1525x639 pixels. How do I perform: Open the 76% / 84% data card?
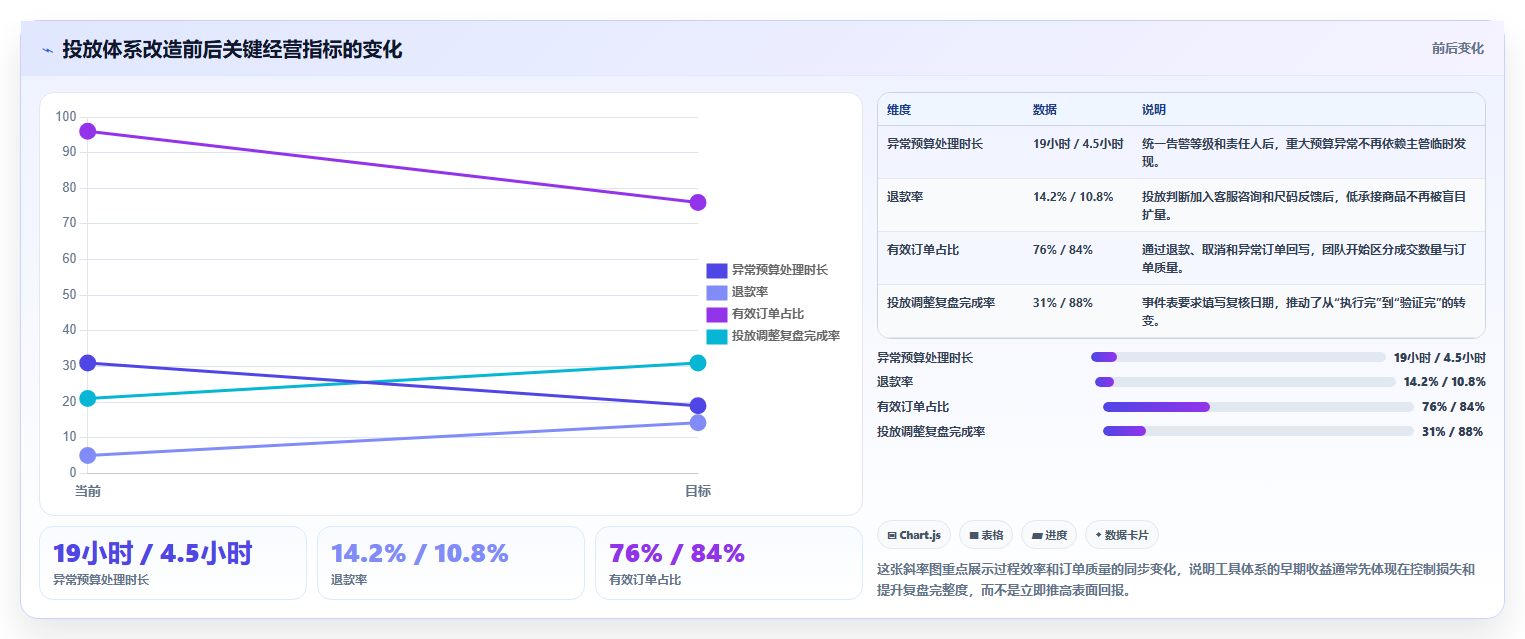(x=729, y=563)
